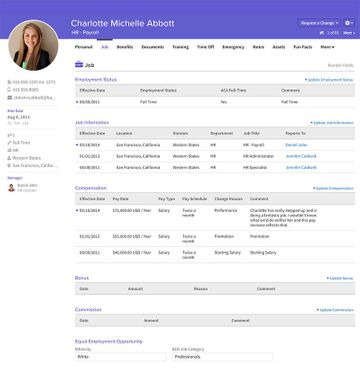Open Jennifer Caldwell link in HR Administrator row
Image resolution: width=360 pixels, height=369 pixels.
(301, 156)
